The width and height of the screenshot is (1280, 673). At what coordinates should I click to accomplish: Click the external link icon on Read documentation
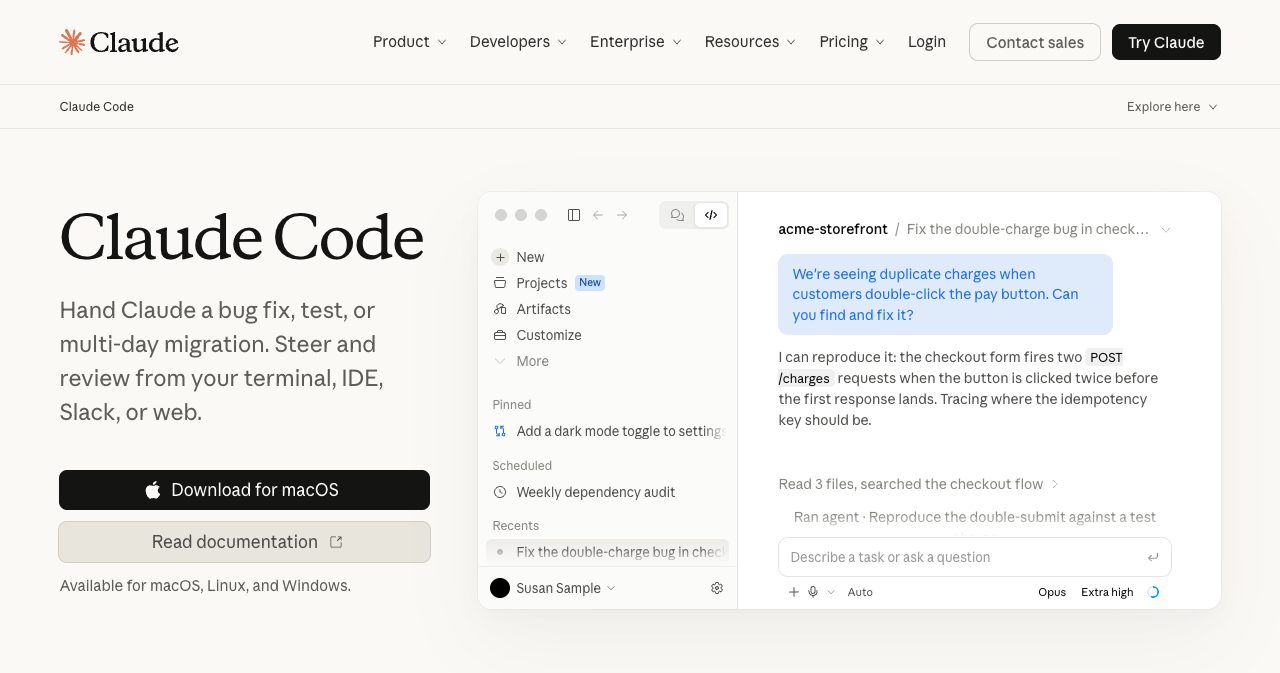336,542
